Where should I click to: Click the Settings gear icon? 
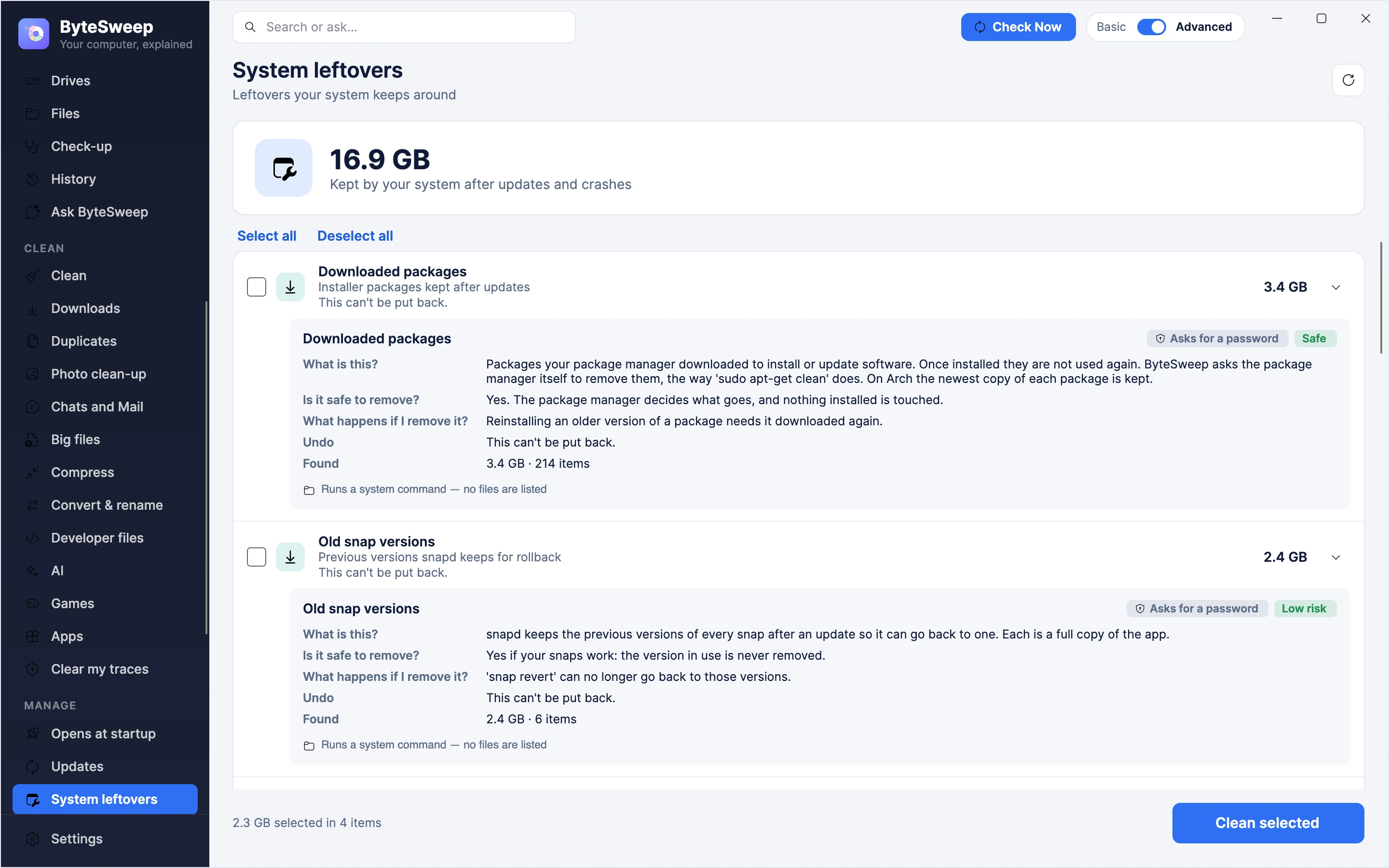click(x=33, y=839)
